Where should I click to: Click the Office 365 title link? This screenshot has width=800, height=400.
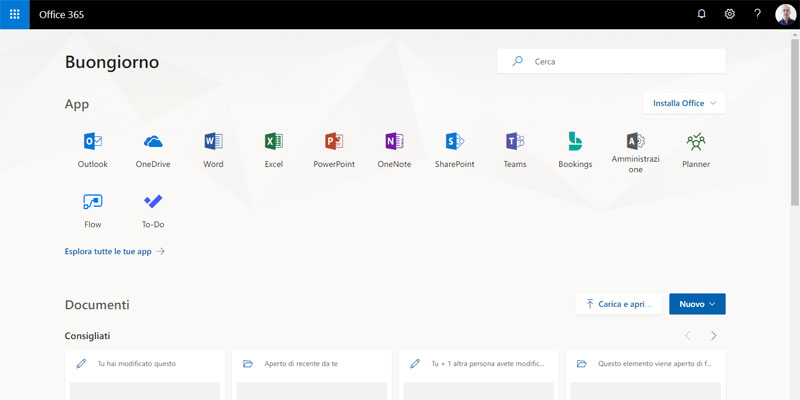61,15
